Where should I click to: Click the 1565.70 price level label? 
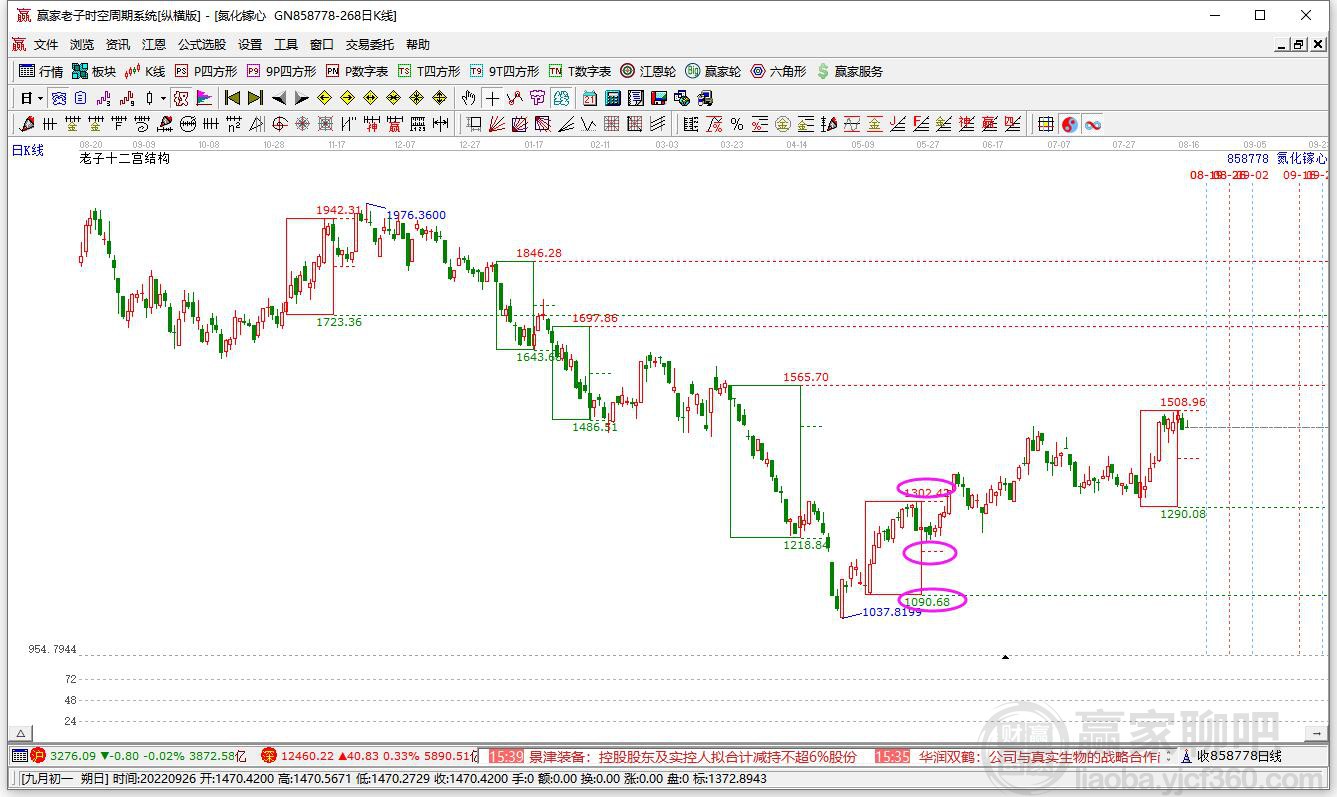(x=806, y=377)
